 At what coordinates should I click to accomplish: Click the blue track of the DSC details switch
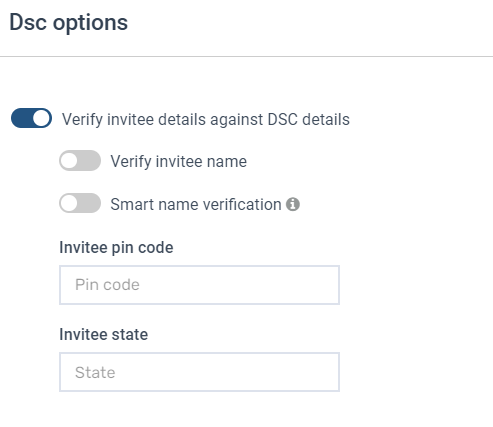point(21,118)
